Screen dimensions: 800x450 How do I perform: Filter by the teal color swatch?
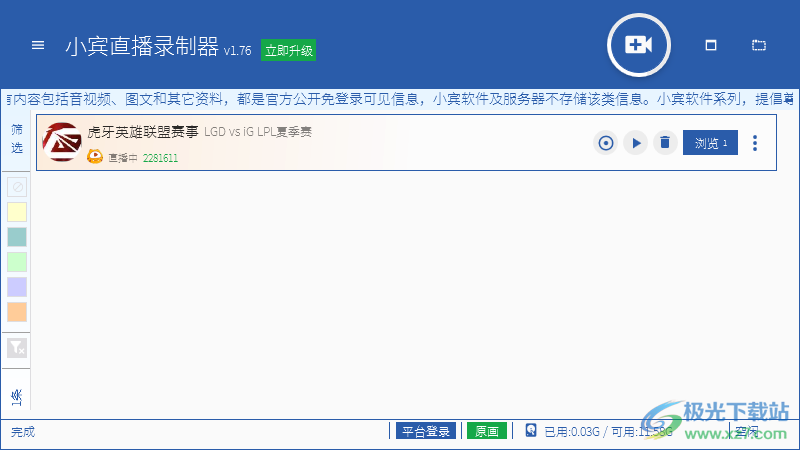[x=17, y=237]
